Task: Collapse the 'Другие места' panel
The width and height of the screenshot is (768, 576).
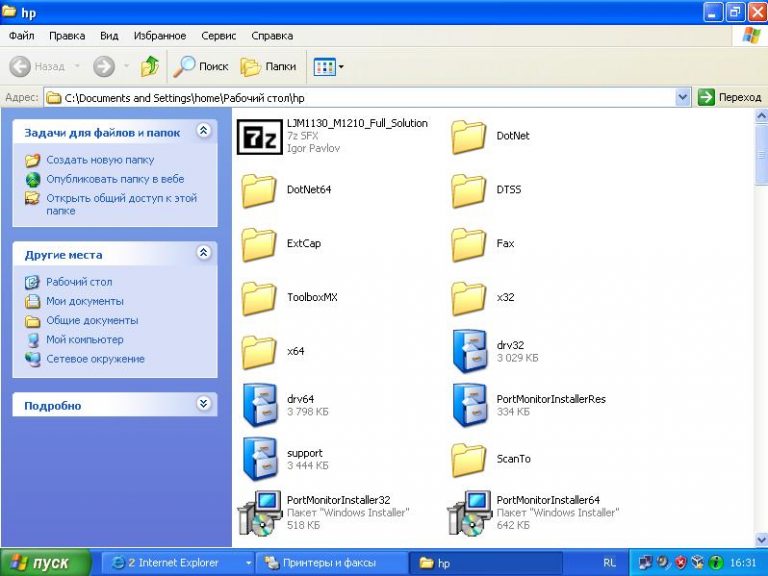Action: pos(203,252)
